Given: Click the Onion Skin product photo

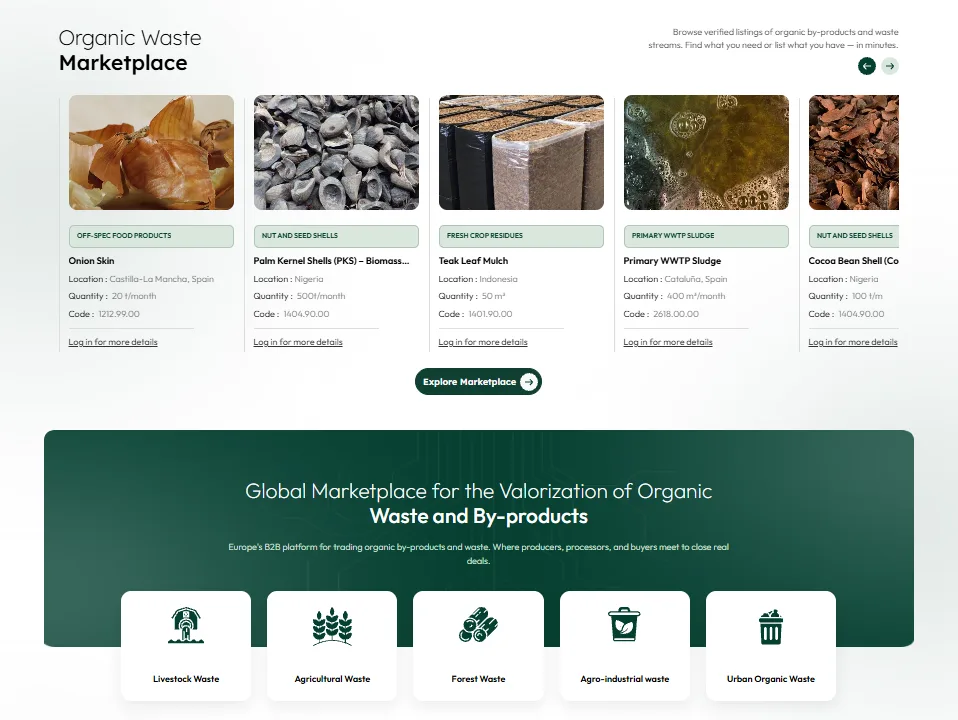Looking at the screenshot, I should pos(151,152).
